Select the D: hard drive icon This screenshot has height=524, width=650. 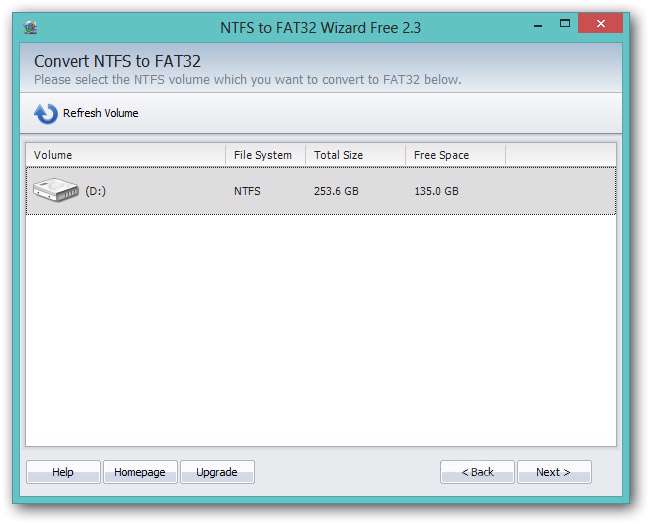pyautogui.click(x=56, y=190)
